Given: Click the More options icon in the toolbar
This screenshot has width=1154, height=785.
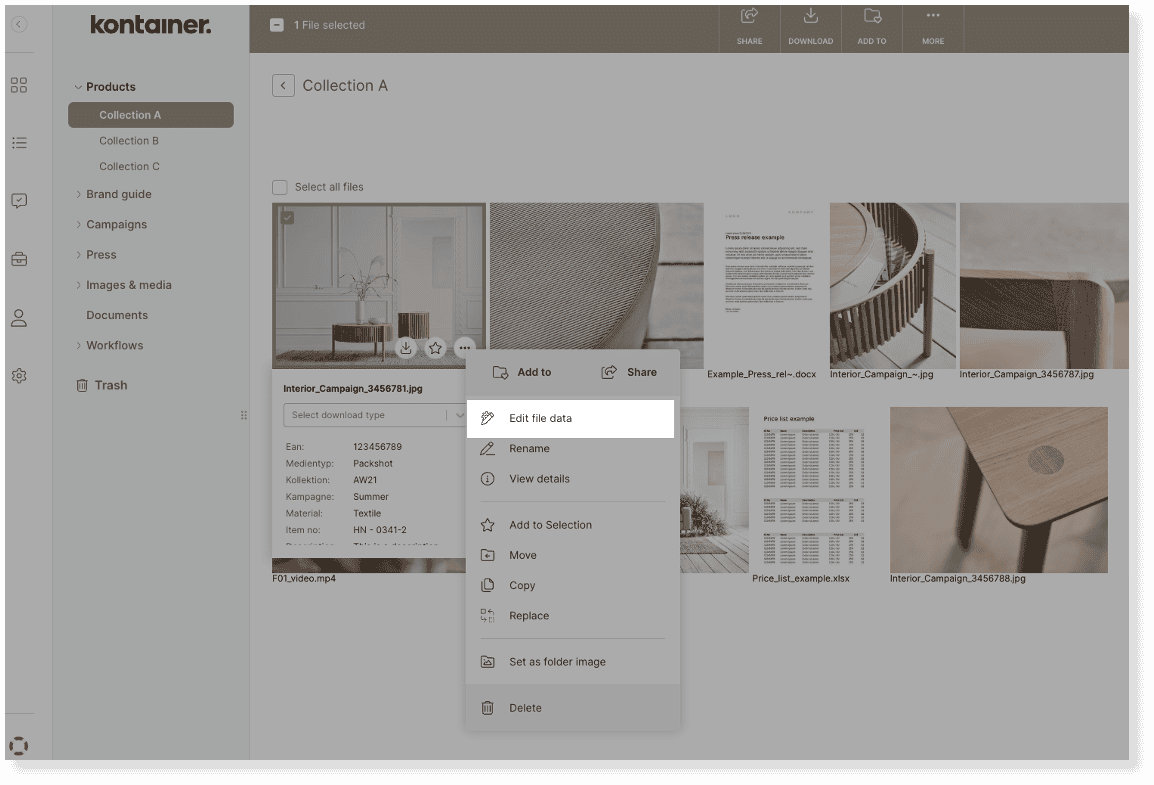Looking at the screenshot, I should (932, 28).
